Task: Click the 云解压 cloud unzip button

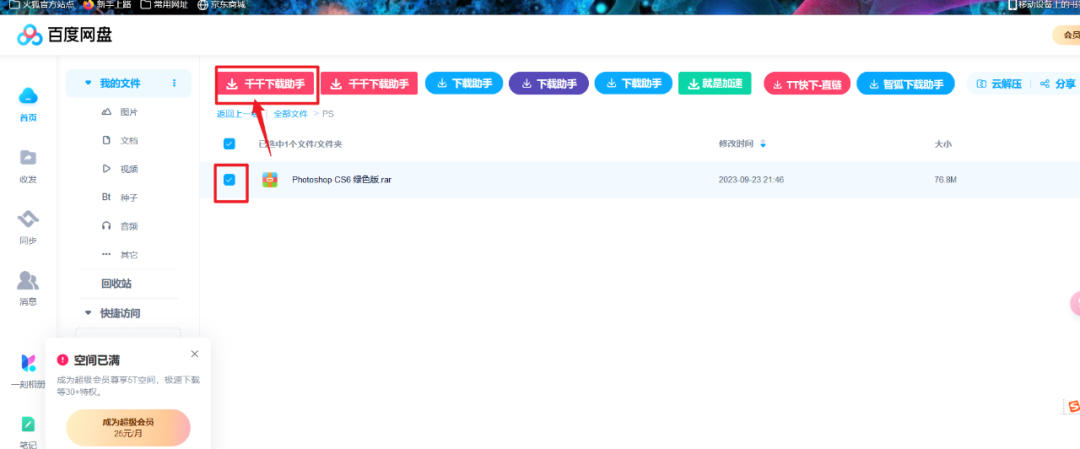Action: [999, 84]
